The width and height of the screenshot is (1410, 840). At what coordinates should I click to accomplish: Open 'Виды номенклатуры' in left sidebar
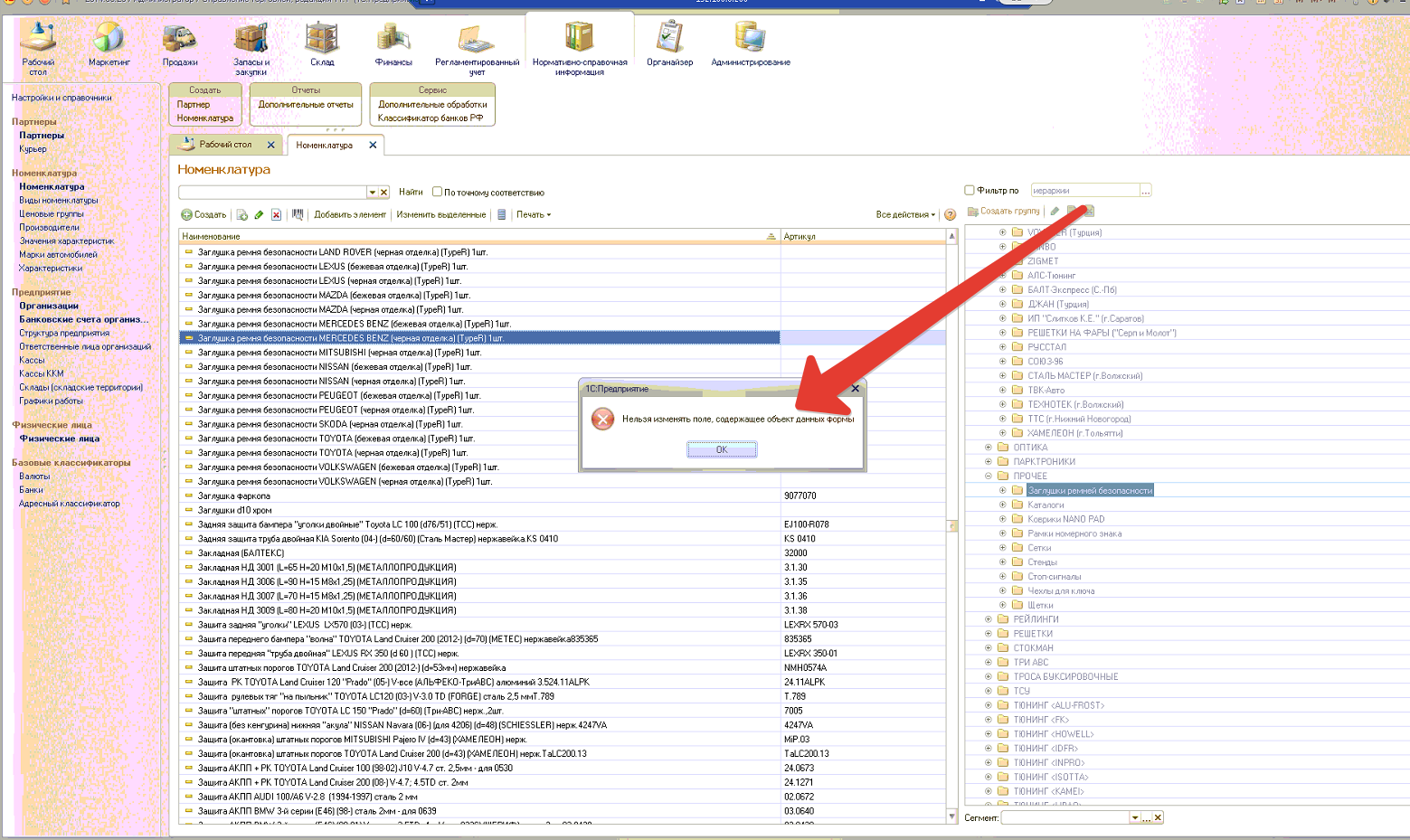point(59,201)
